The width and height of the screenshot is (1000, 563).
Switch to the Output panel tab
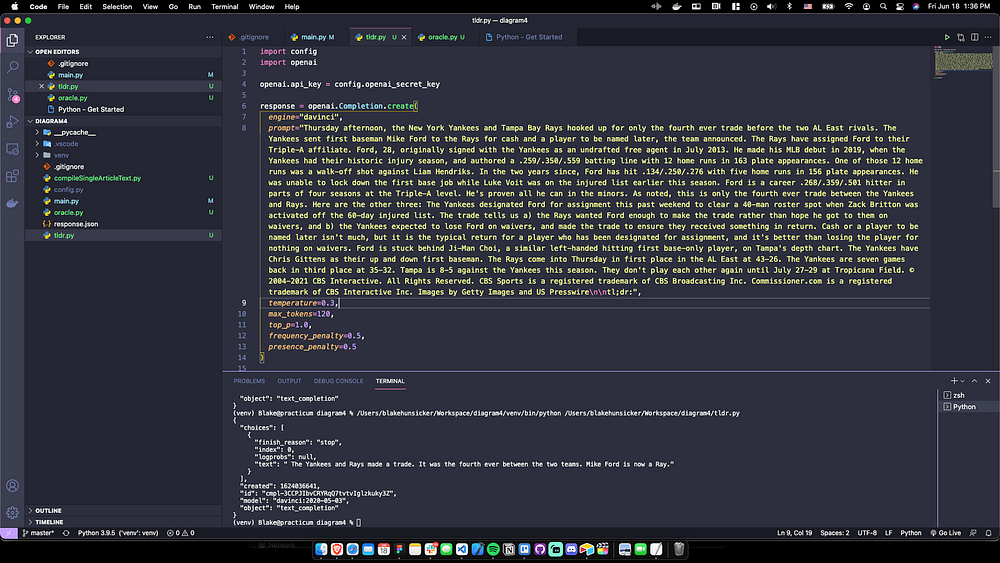[x=289, y=381]
